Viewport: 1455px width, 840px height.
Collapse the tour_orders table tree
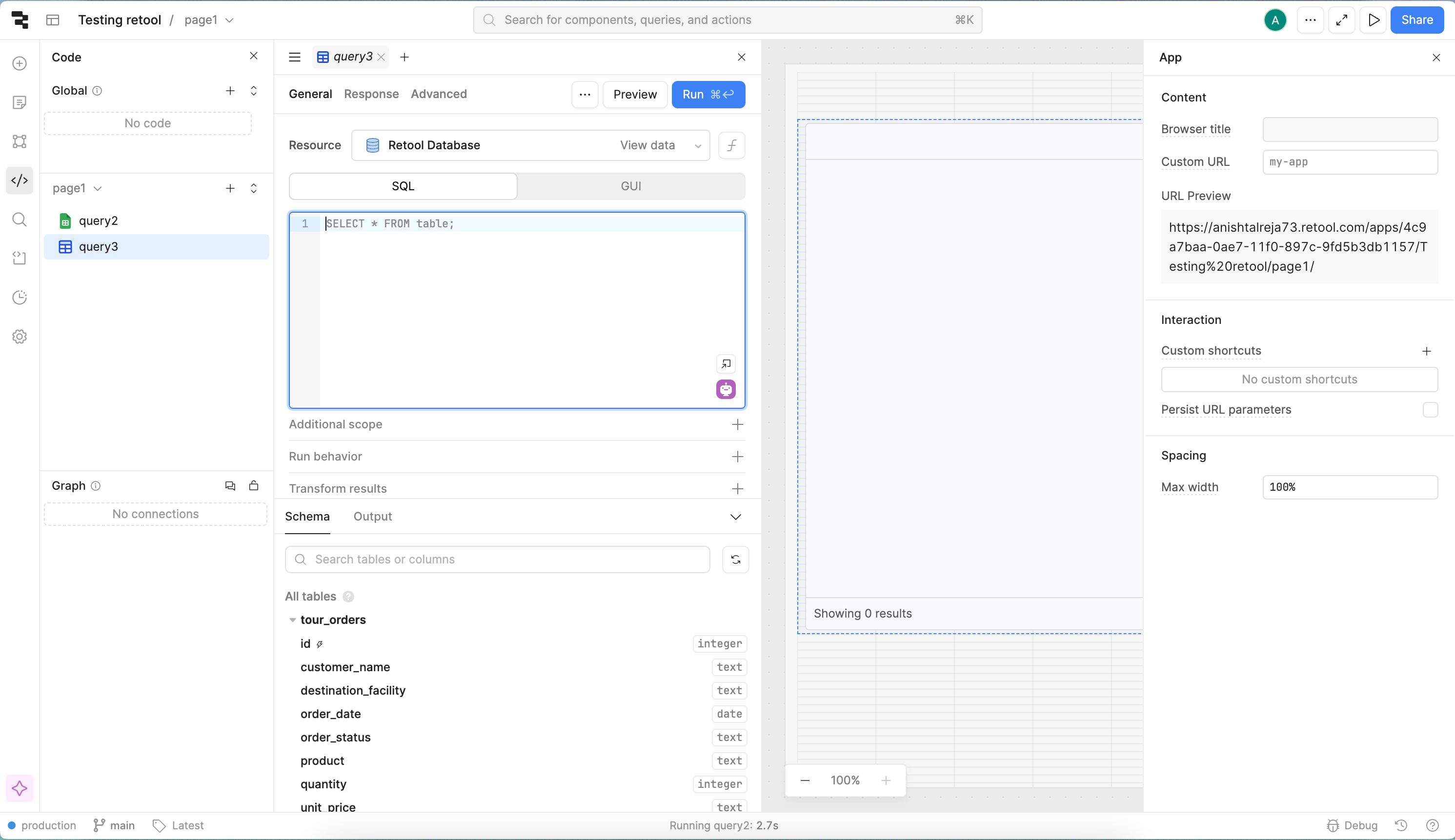[x=292, y=620]
